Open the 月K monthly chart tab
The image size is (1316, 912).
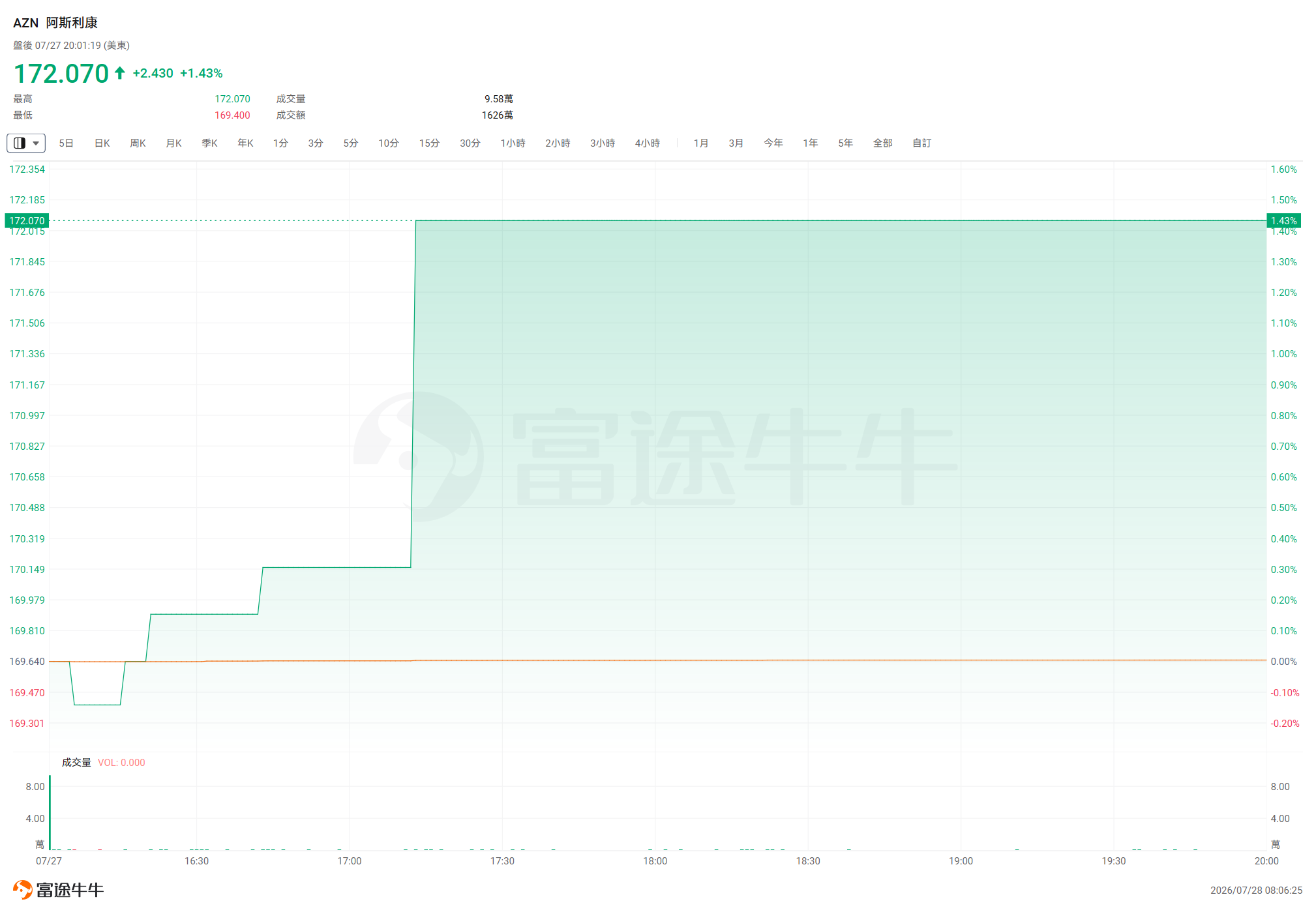coord(173,143)
